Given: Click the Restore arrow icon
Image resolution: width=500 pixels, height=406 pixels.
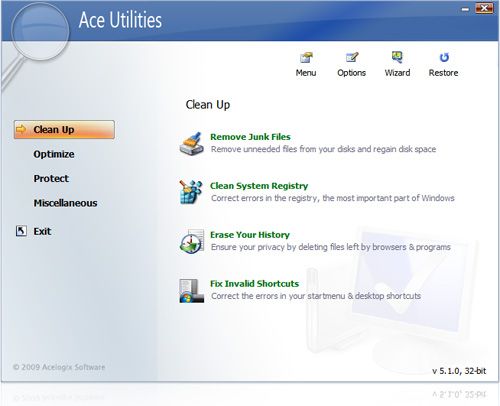Looking at the screenshot, I should click(444, 58).
